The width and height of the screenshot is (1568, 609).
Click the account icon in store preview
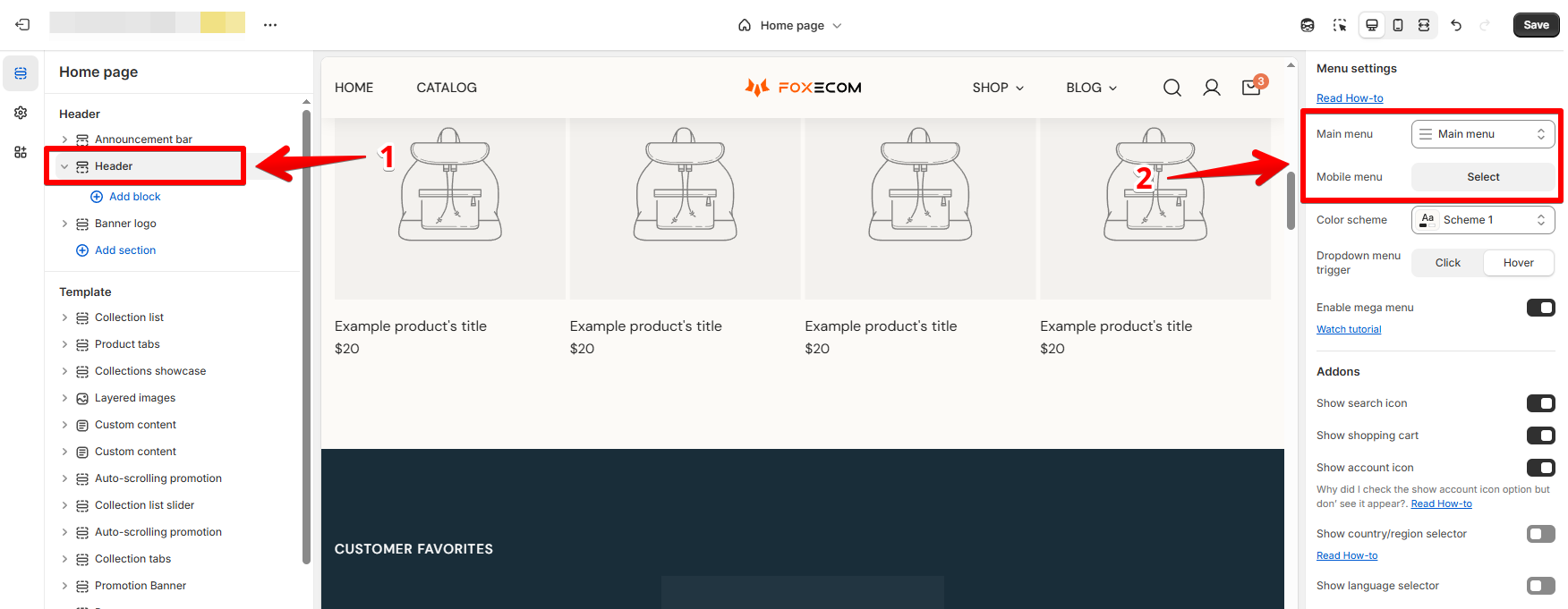pyautogui.click(x=1212, y=88)
